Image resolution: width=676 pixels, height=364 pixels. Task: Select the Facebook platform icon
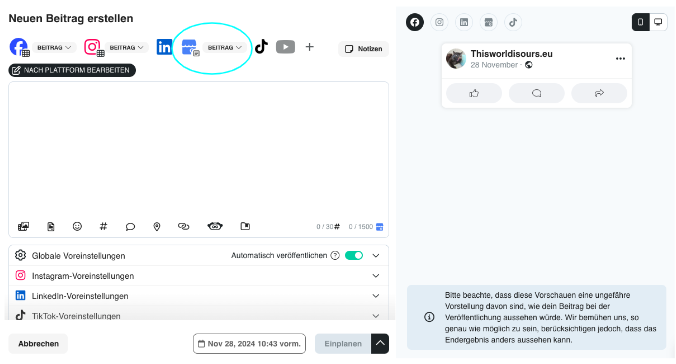tap(19, 47)
